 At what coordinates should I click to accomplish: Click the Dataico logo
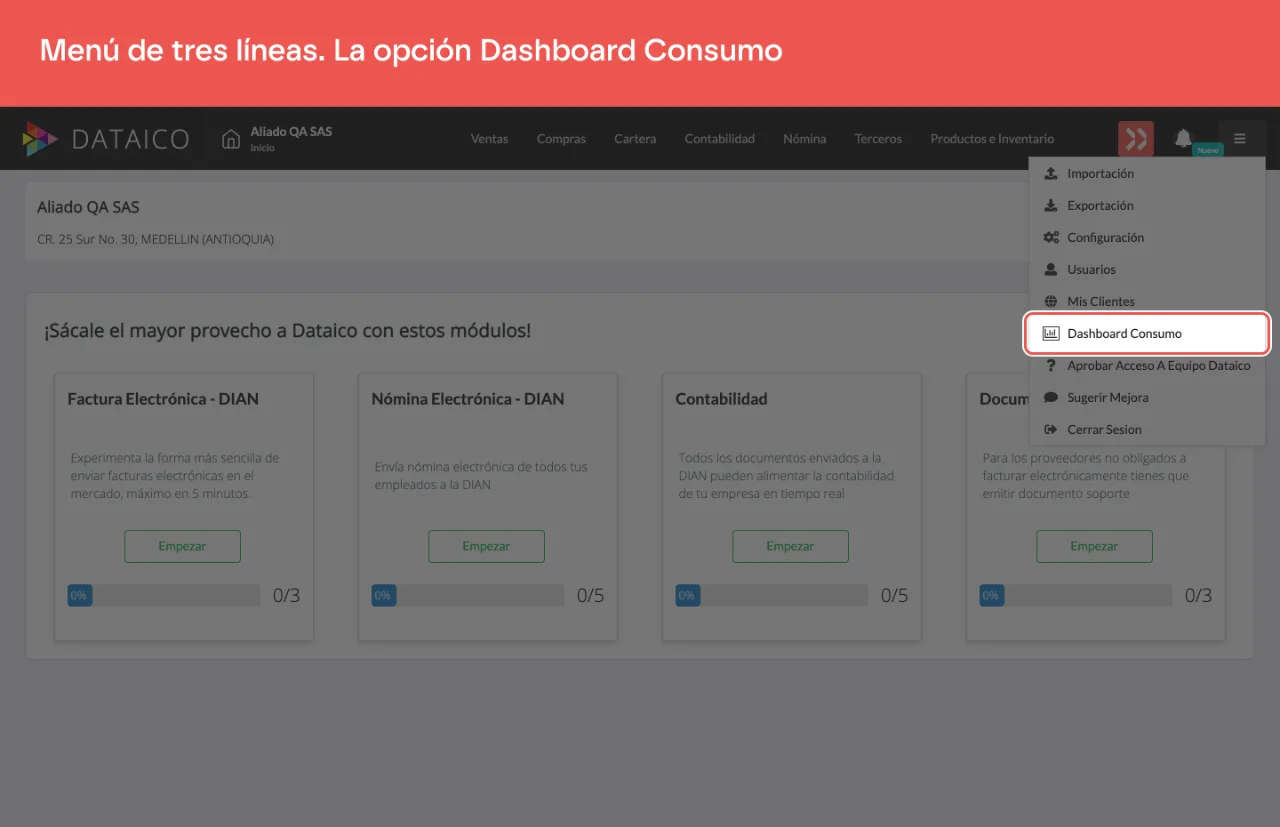coord(106,139)
